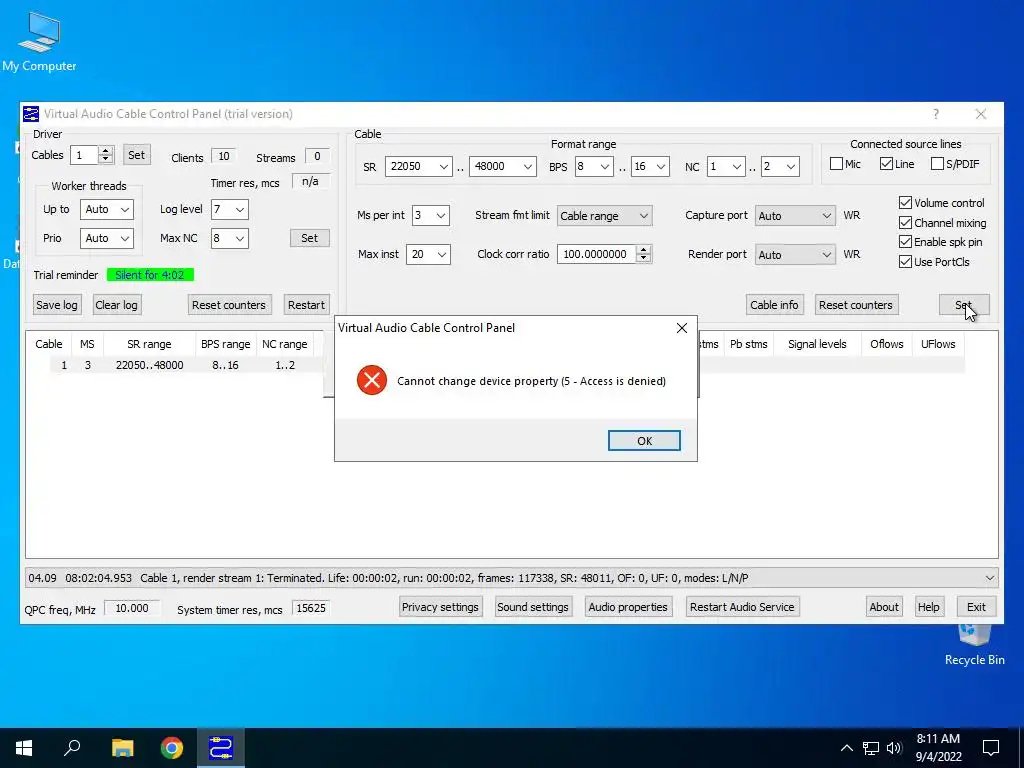Click Clock corr ratio spinner arrows

click(x=644, y=254)
